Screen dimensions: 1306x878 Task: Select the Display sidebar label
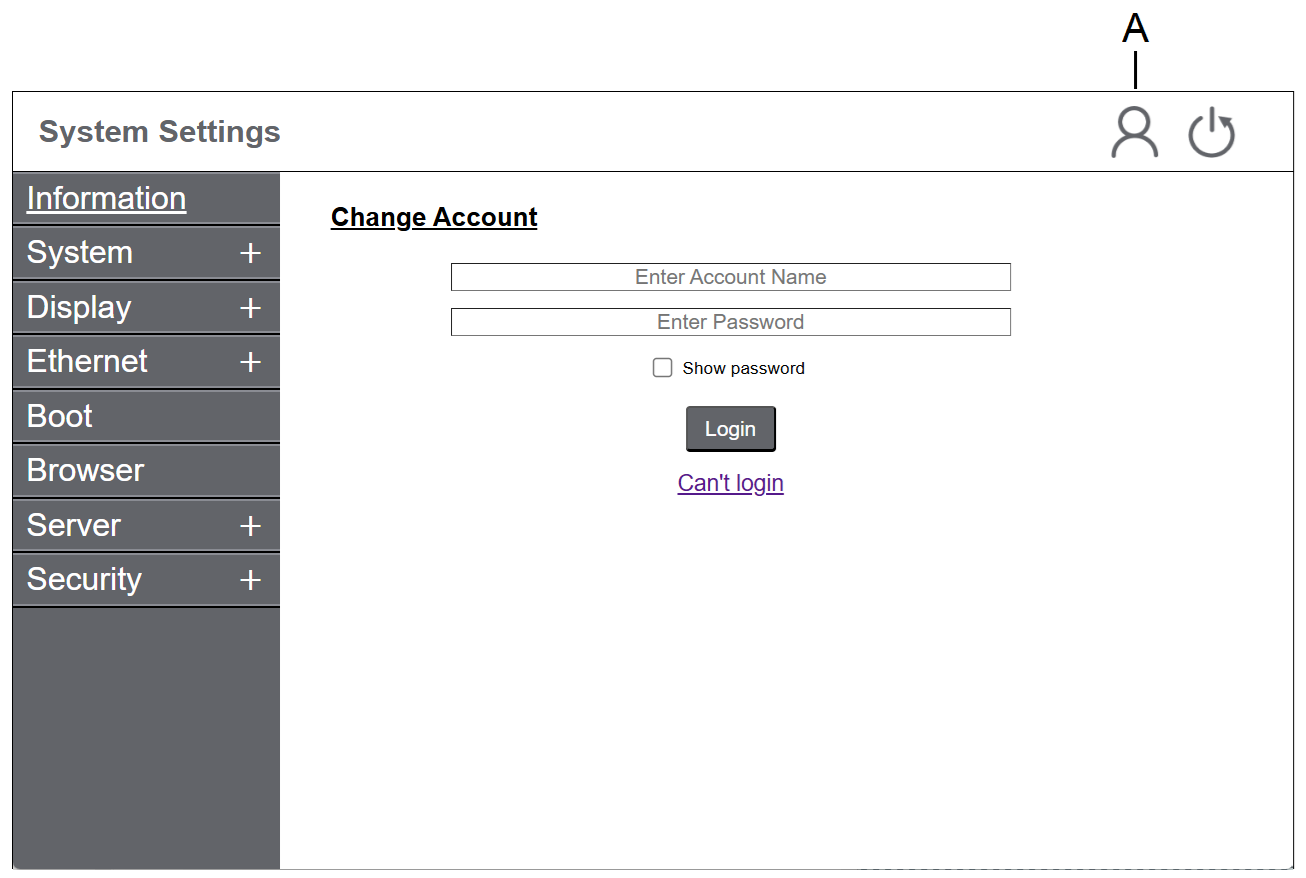coord(79,307)
